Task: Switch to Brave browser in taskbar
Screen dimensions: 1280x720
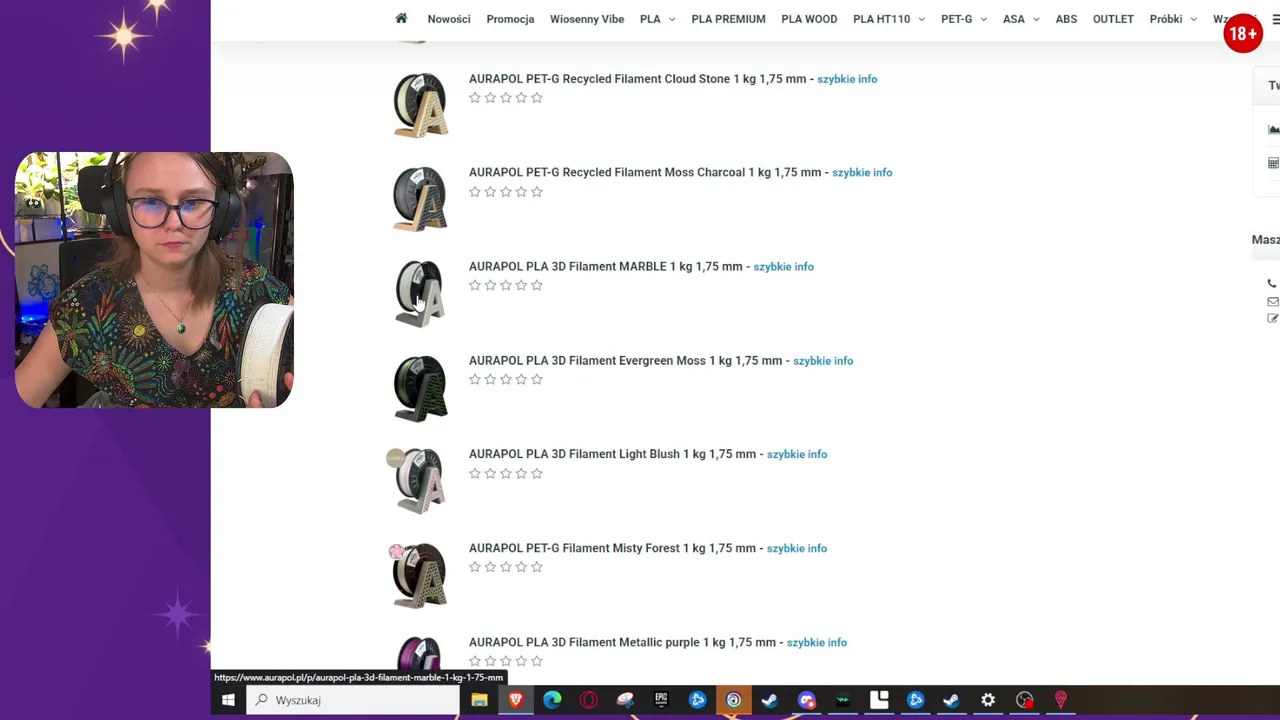Action: [x=516, y=700]
